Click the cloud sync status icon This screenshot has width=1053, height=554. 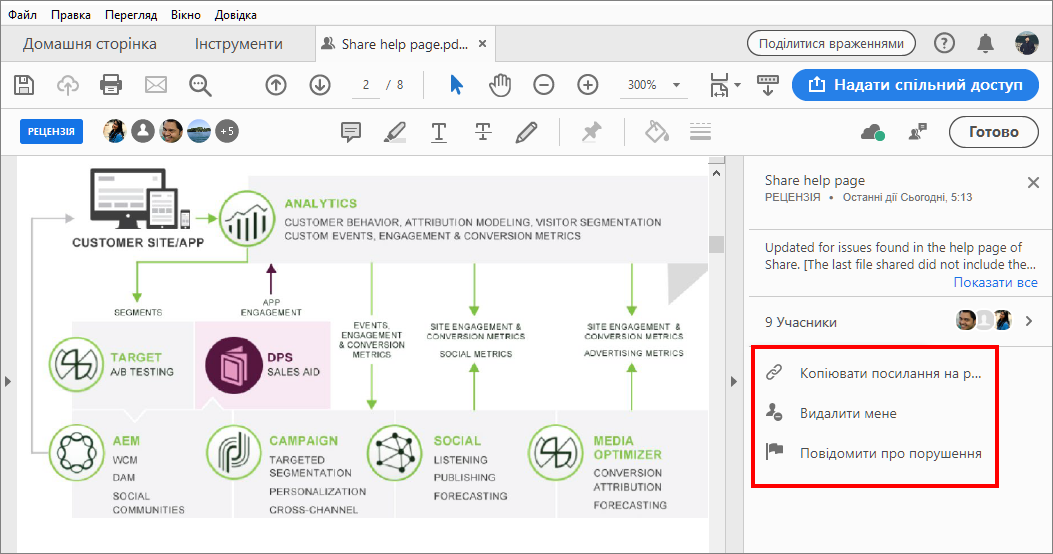(x=872, y=132)
